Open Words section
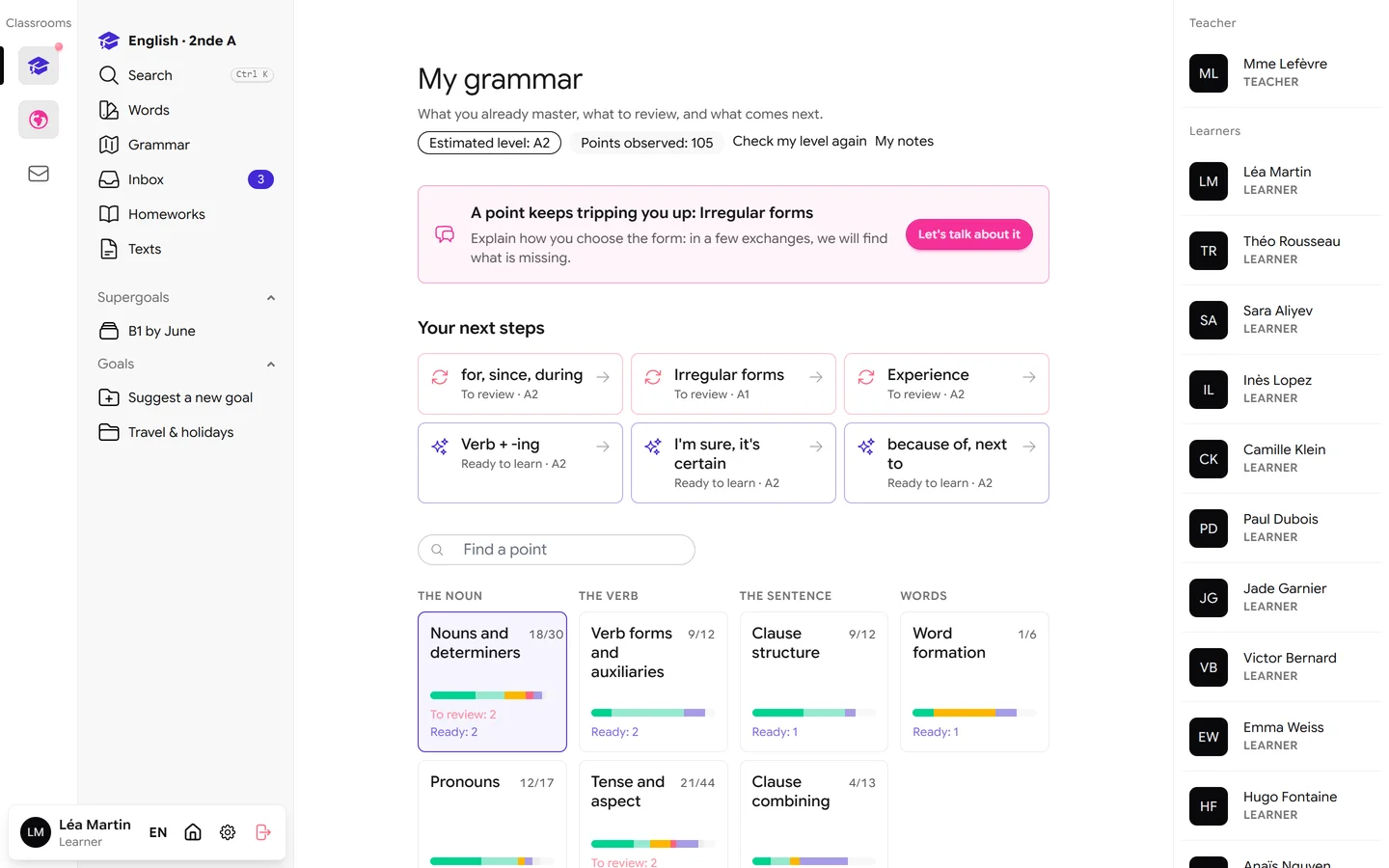Image resolution: width=1389 pixels, height=868 pixels. point(186,110)
